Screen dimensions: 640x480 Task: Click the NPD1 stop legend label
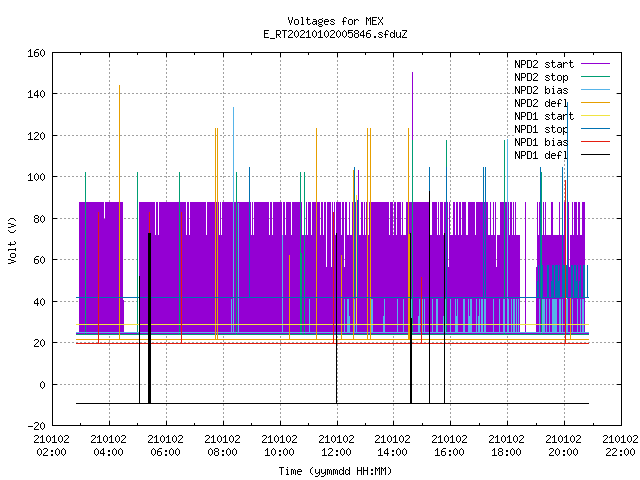pos(541,129)
